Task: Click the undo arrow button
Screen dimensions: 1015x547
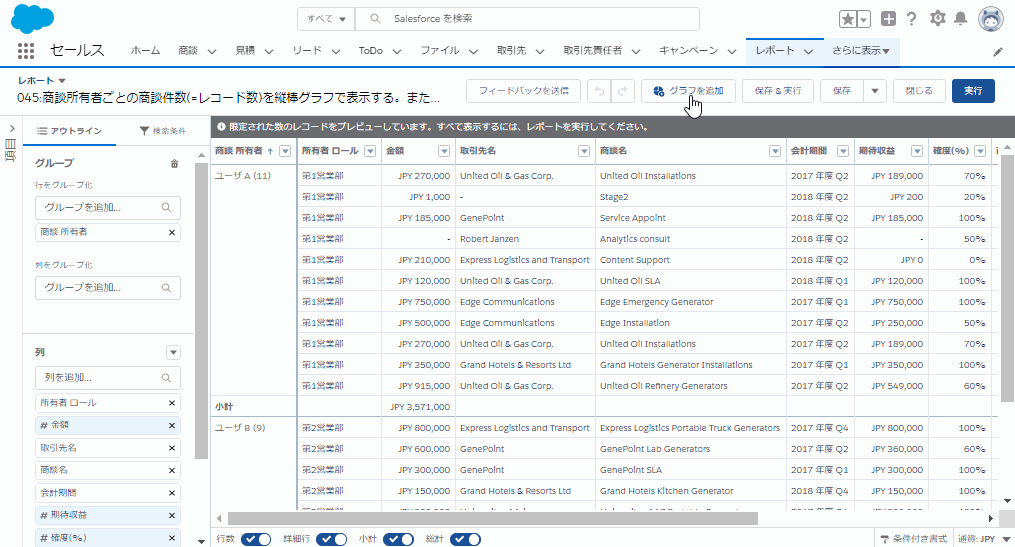Action: [x=599, y=91]
